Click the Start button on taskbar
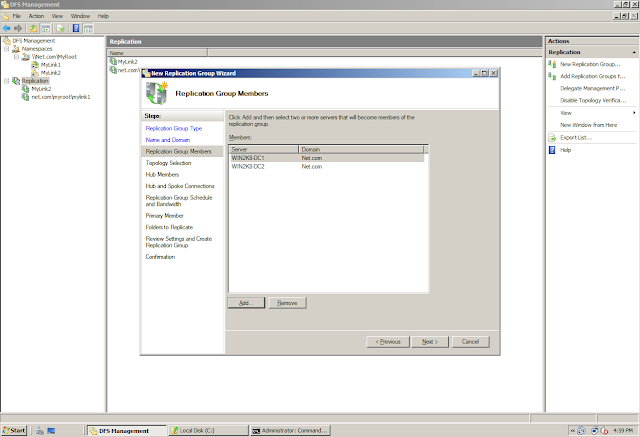Screen dimensions: 640x437 point(14,430)
